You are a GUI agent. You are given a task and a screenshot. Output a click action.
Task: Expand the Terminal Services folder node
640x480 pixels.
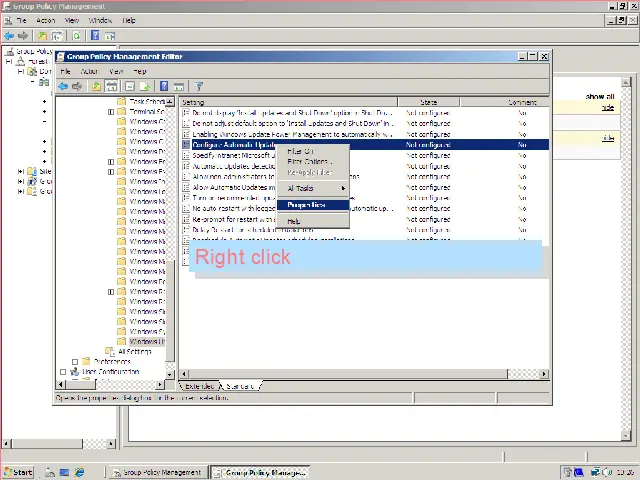pyautogui.click(x=111, y=111)
